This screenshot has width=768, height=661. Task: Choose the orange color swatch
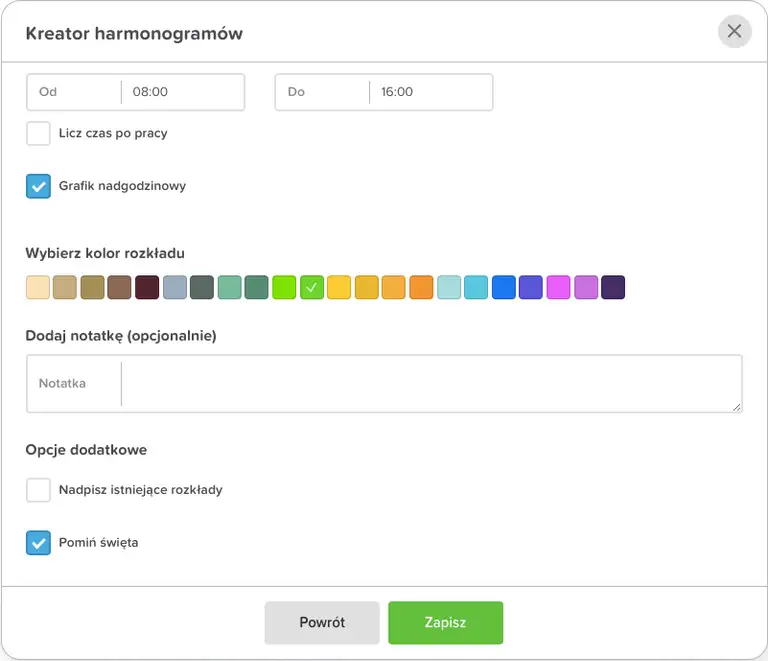[421, 288]
